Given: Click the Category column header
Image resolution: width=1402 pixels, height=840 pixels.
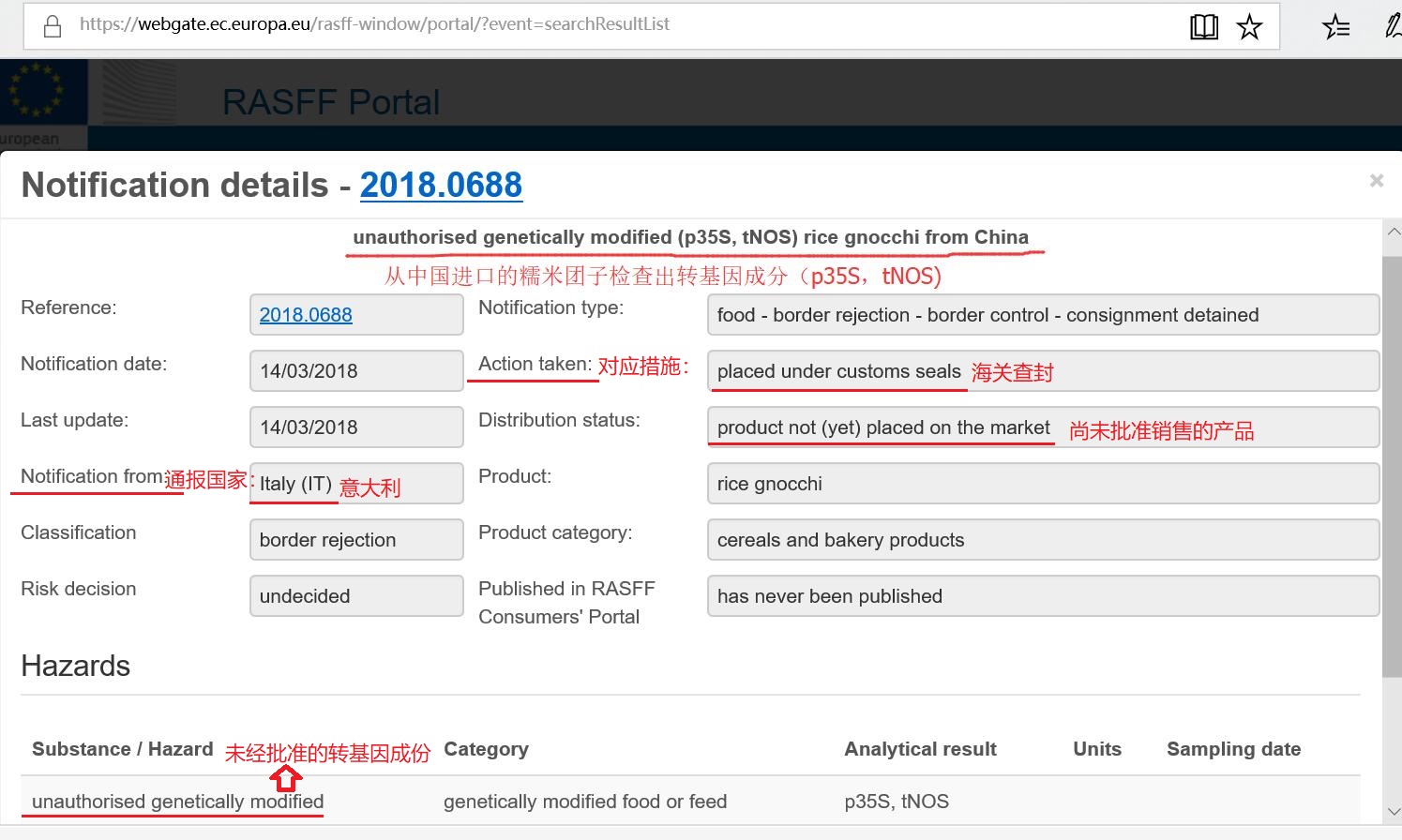Looking at the screenshot, I should coord(486,749).
